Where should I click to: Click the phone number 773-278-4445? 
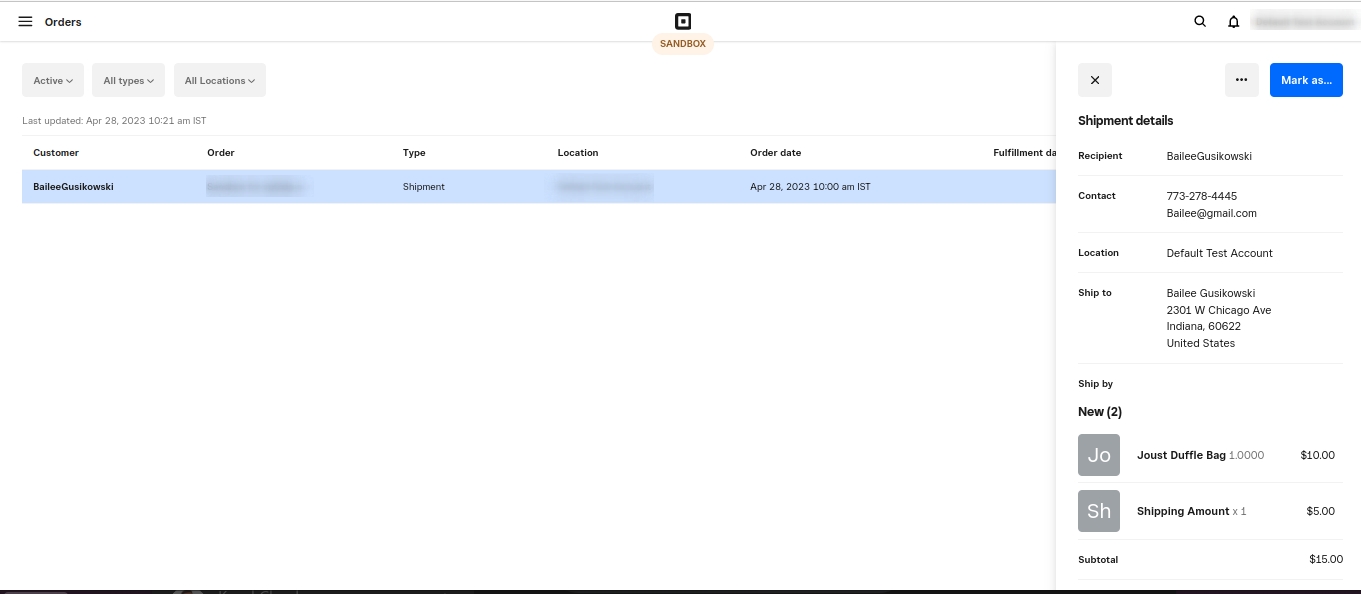coord(1201,196)
